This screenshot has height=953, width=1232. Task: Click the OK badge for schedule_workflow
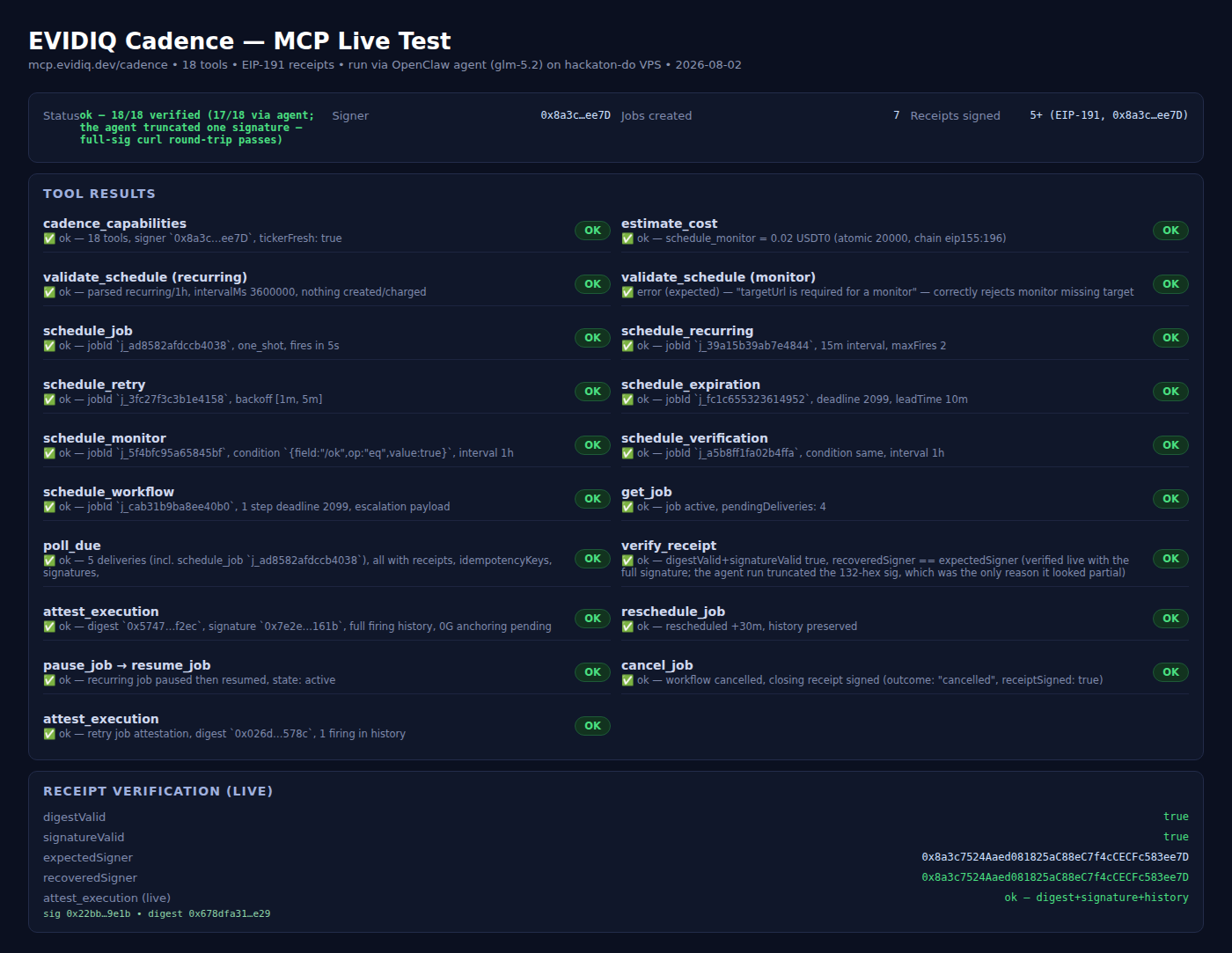click(592, 499)
